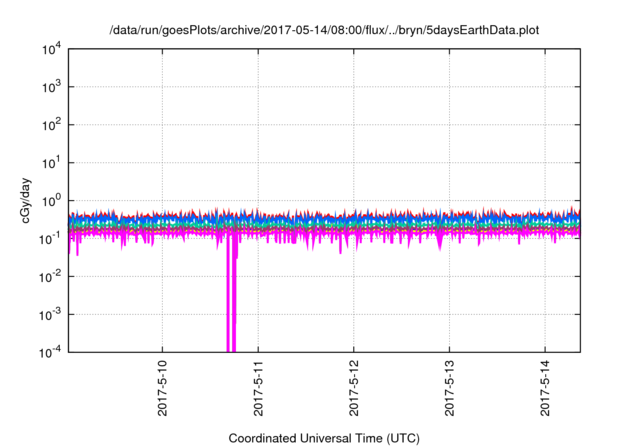
Task: Select the 10^3 y-axis label
Action: click(x=51, y=87)
